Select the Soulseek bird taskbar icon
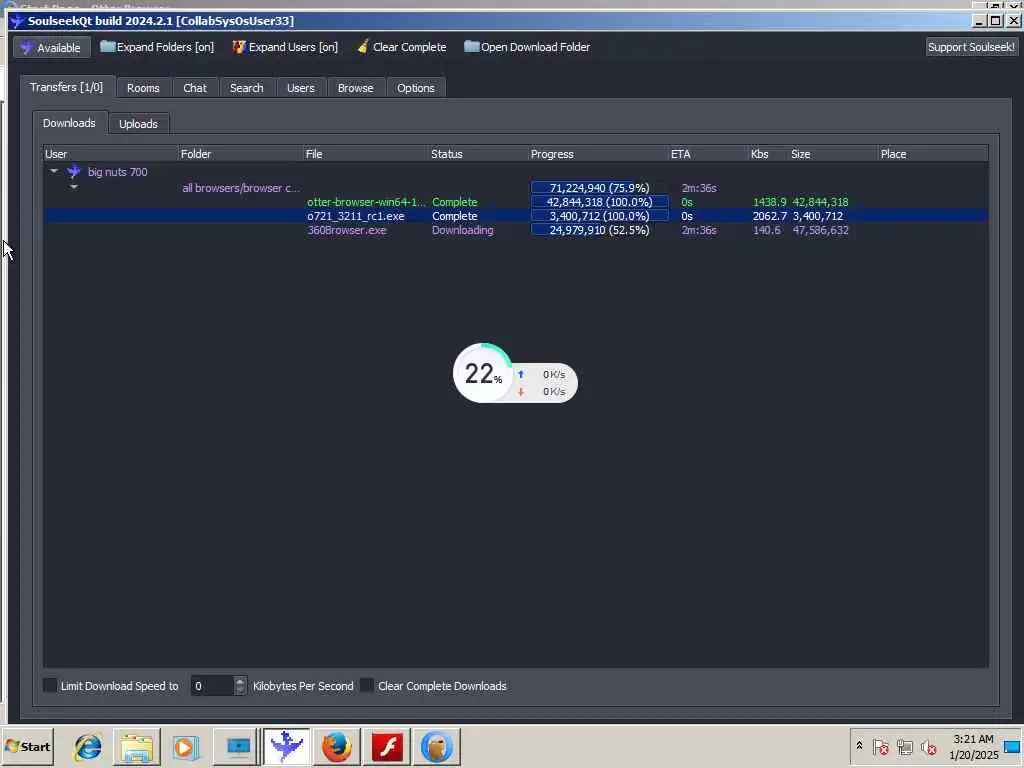Screen dimensions: 1024x768 pyautogui.click(x=286, y=746)
